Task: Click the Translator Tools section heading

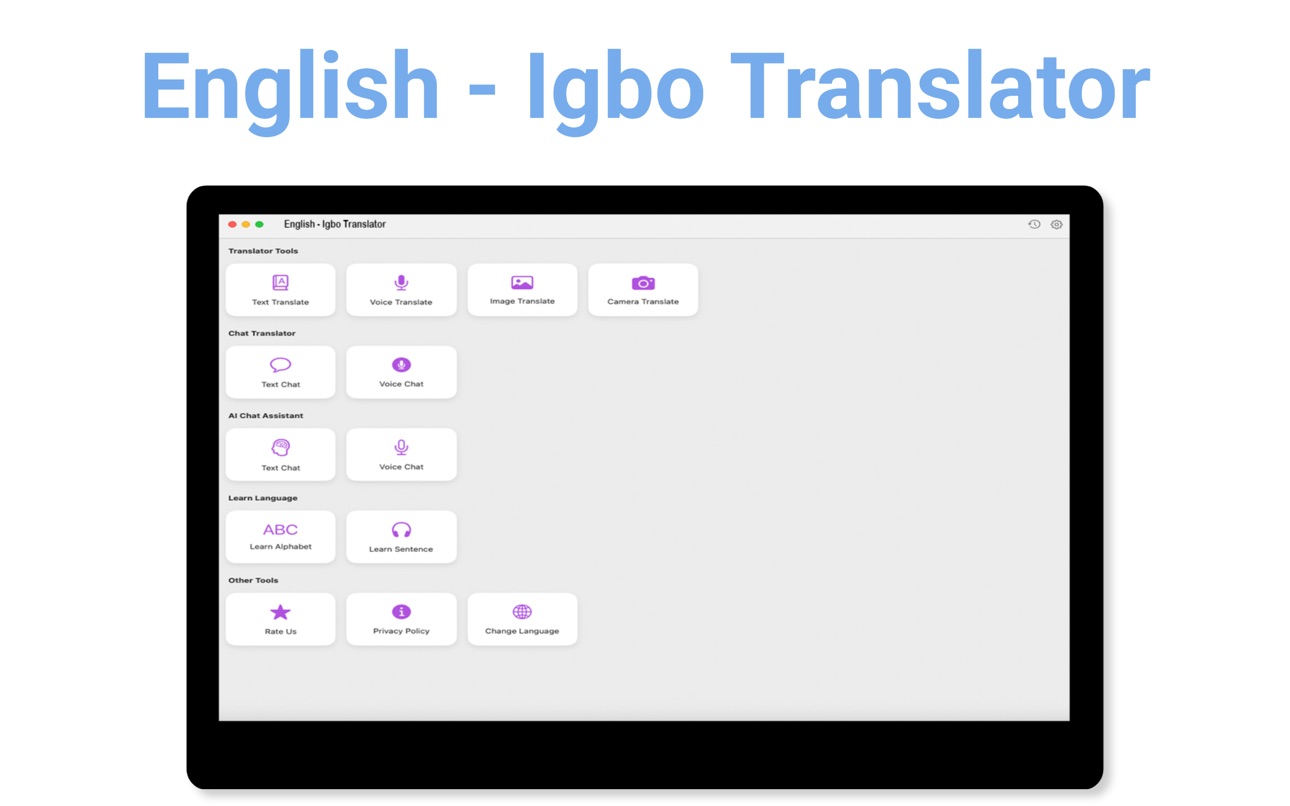Action: 263,251
